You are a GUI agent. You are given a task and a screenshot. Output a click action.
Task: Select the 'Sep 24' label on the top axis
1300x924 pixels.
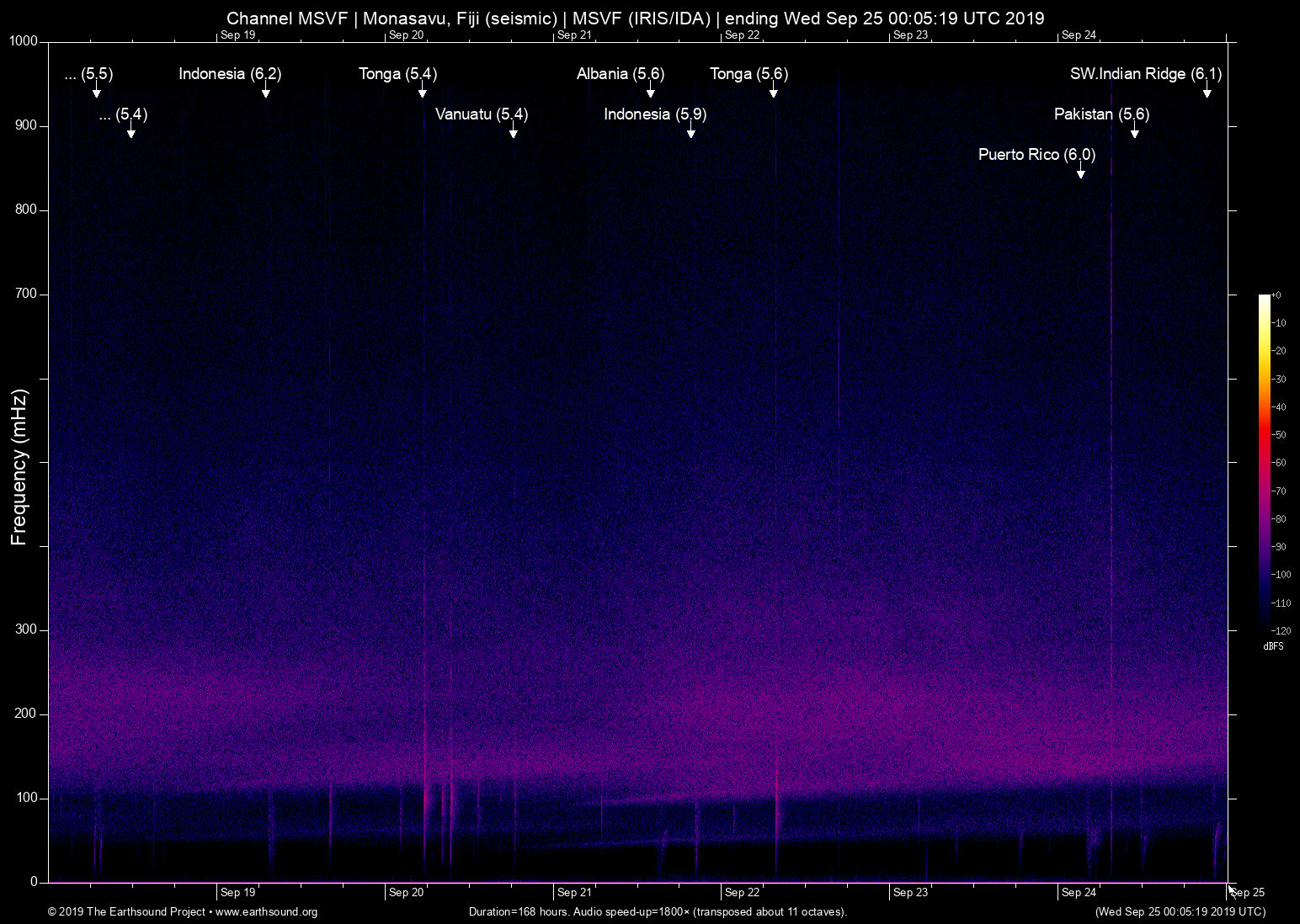[1079, 35]
